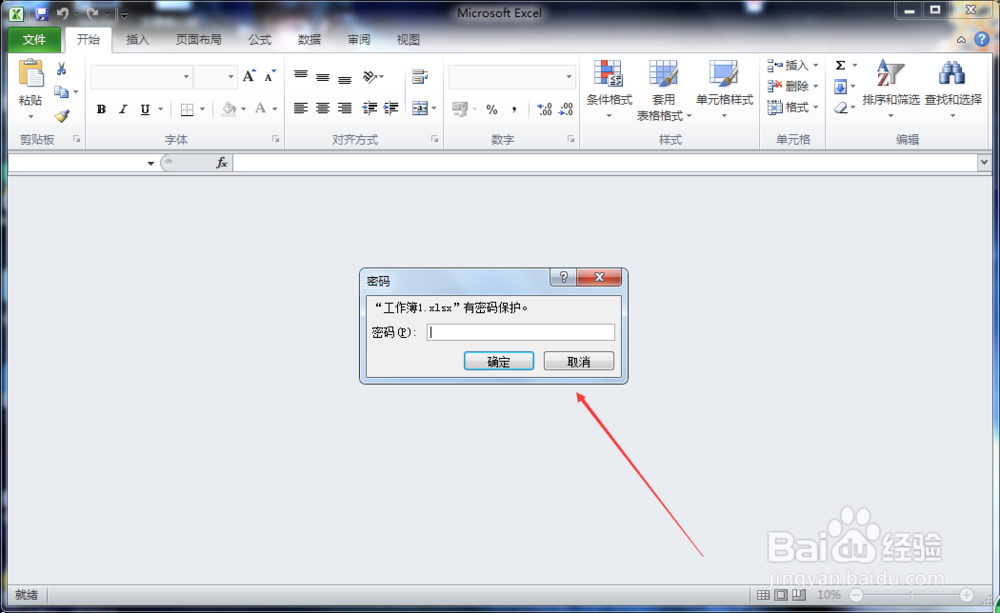Screen dimensions: 1000x613
Task: Switch to the 页面布局 tab
Action: [x=198, y=40]
